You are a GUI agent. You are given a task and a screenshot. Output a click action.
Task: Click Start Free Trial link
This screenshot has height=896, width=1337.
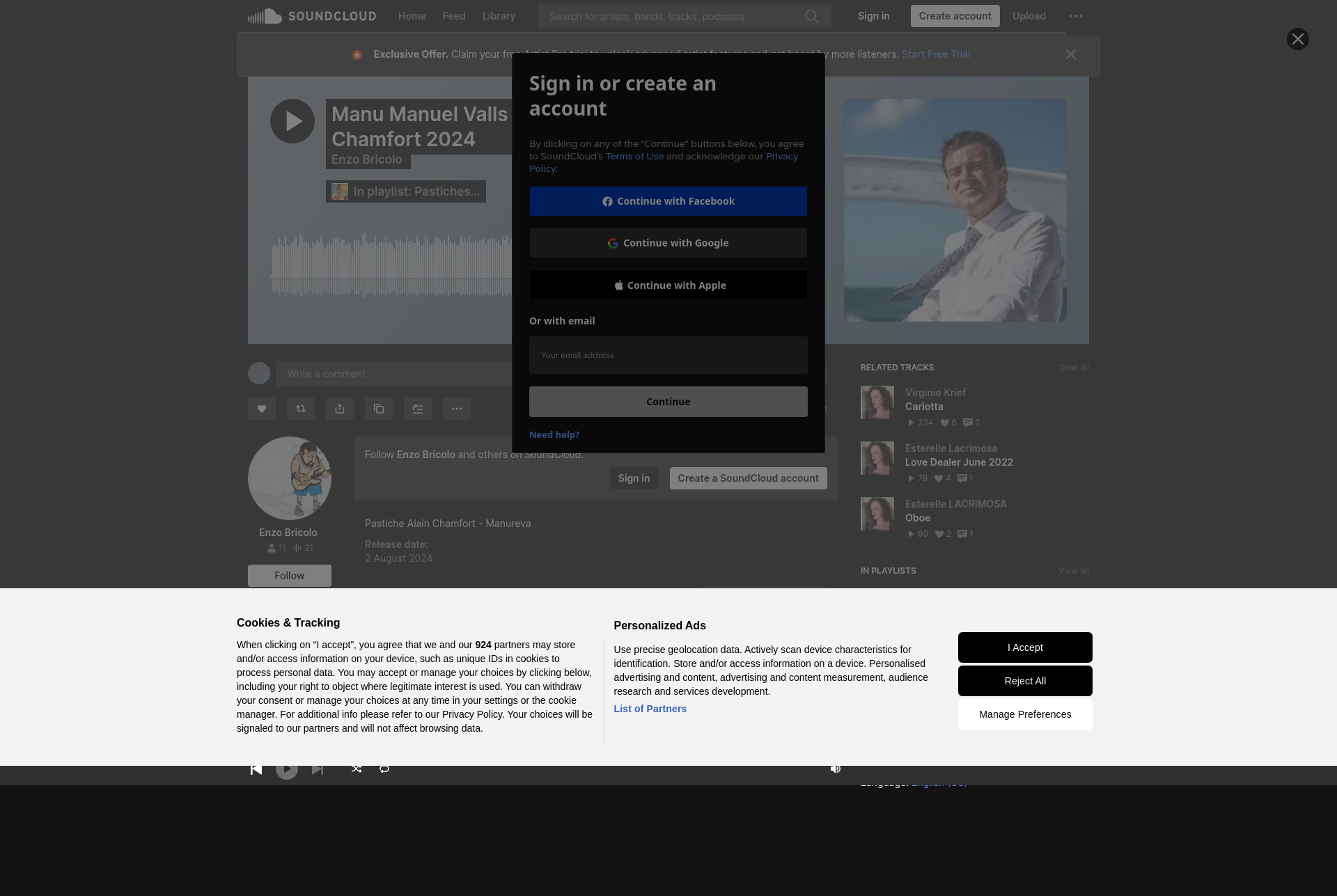935,54
